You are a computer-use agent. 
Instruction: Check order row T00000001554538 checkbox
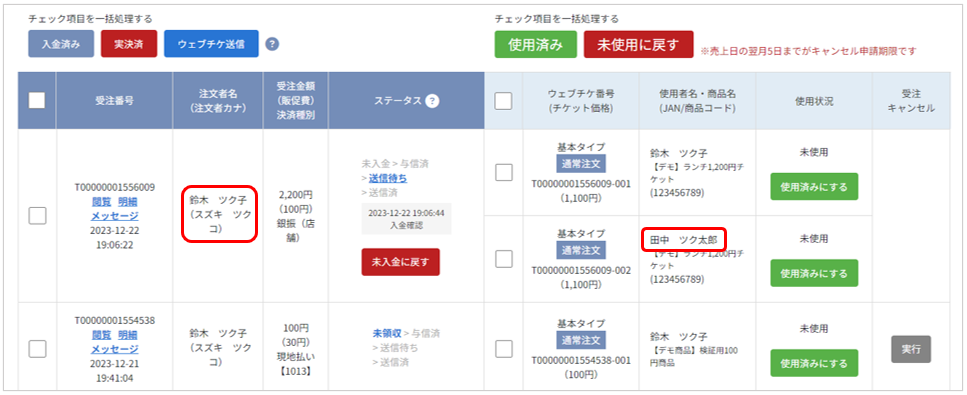click(x=37, y=349)
